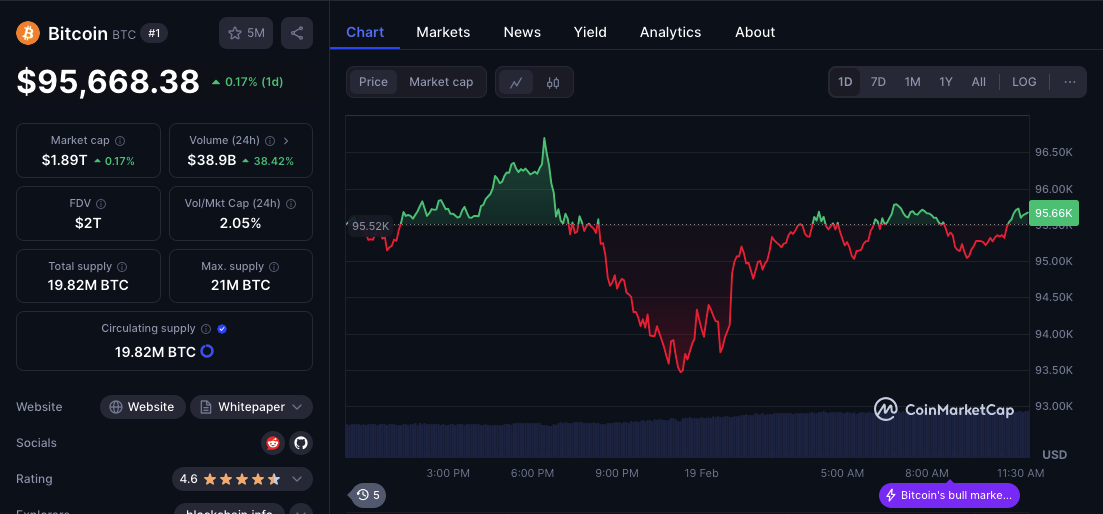This screenshot has width=1103, height=514.
Task: Set chart range to 1M
Action: 912,82
